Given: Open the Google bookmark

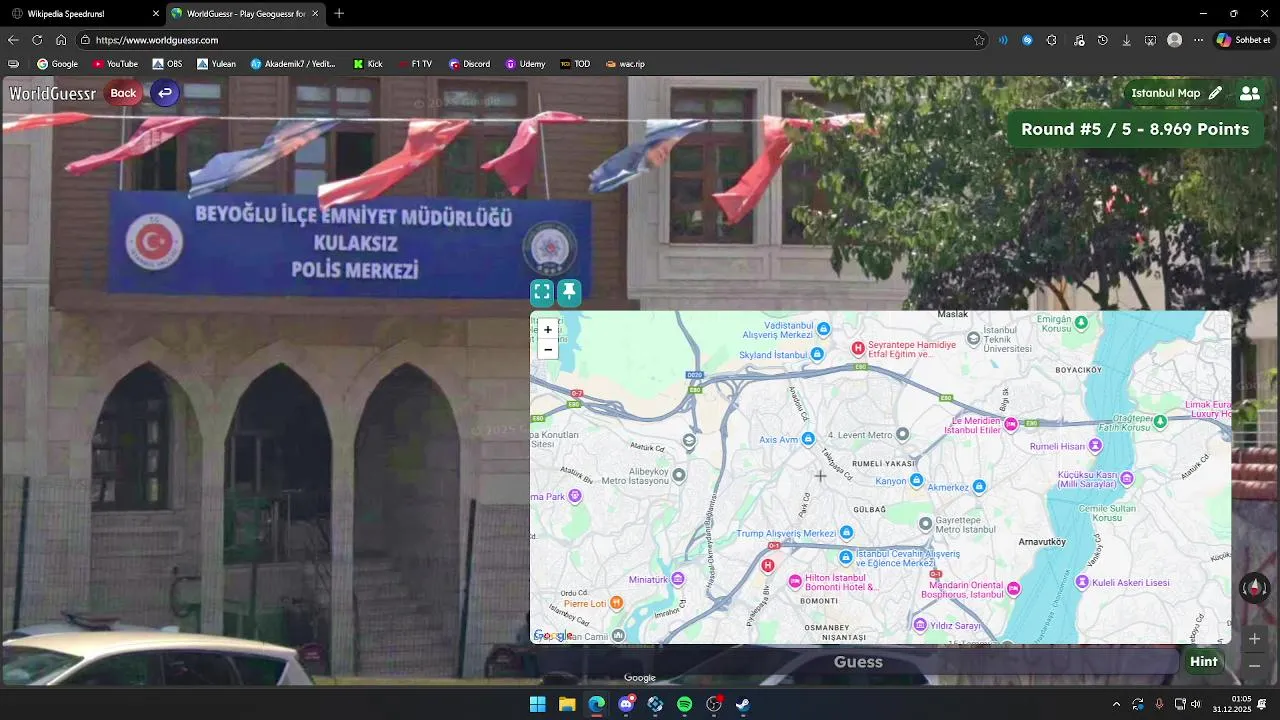Looking at the screenshot, I should pyautogui.click(x=57, y=64).
